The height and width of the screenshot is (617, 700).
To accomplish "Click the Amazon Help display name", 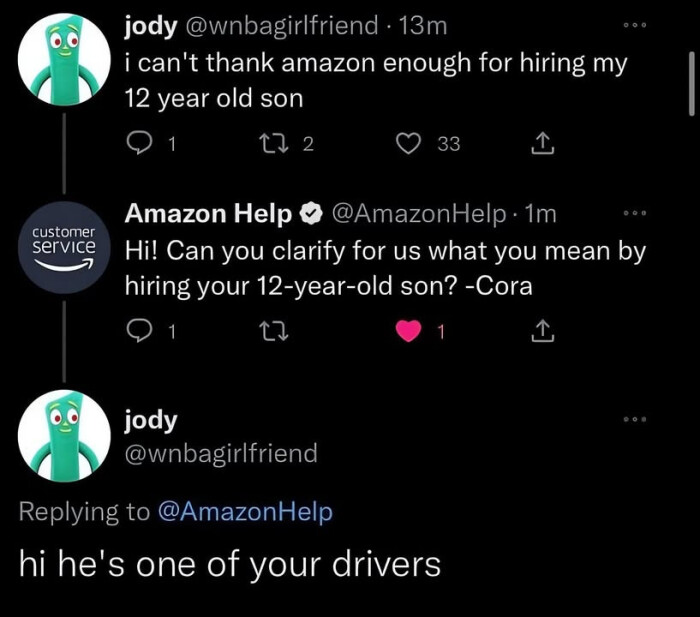I will click(208, 213).
